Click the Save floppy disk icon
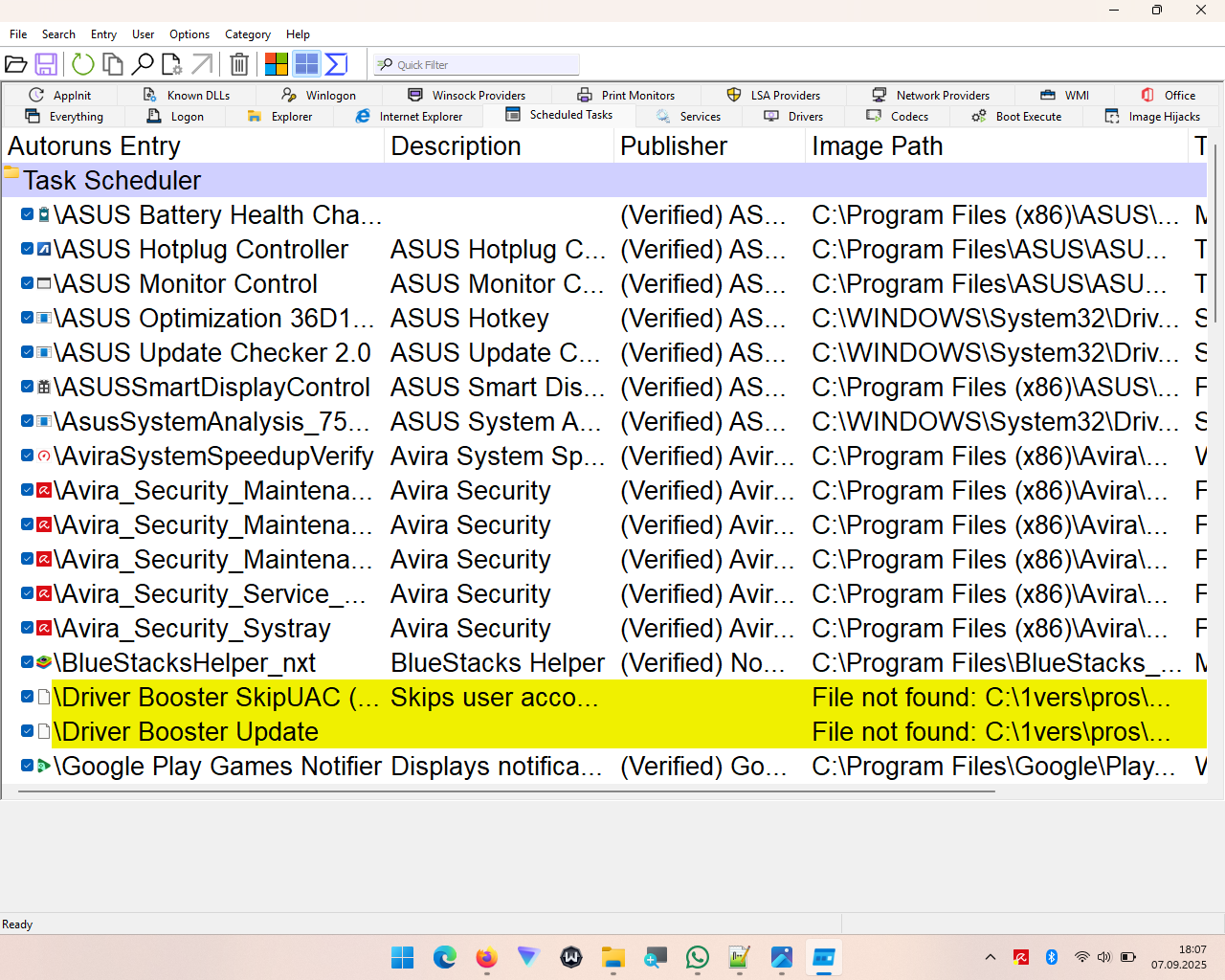 (46, 64)
